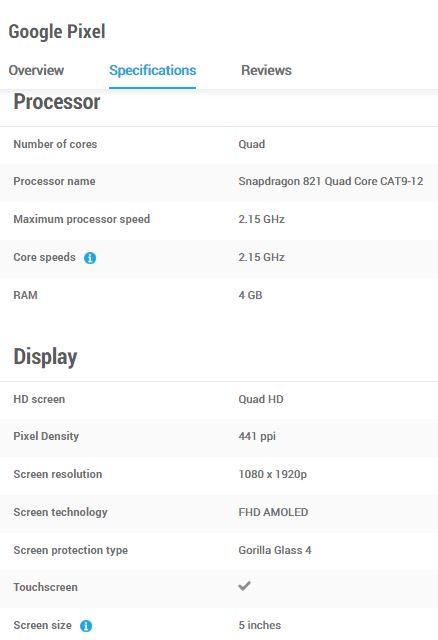Click the Google Pixel page title
This screenshot has height=640, width=438.
point(57,32)
